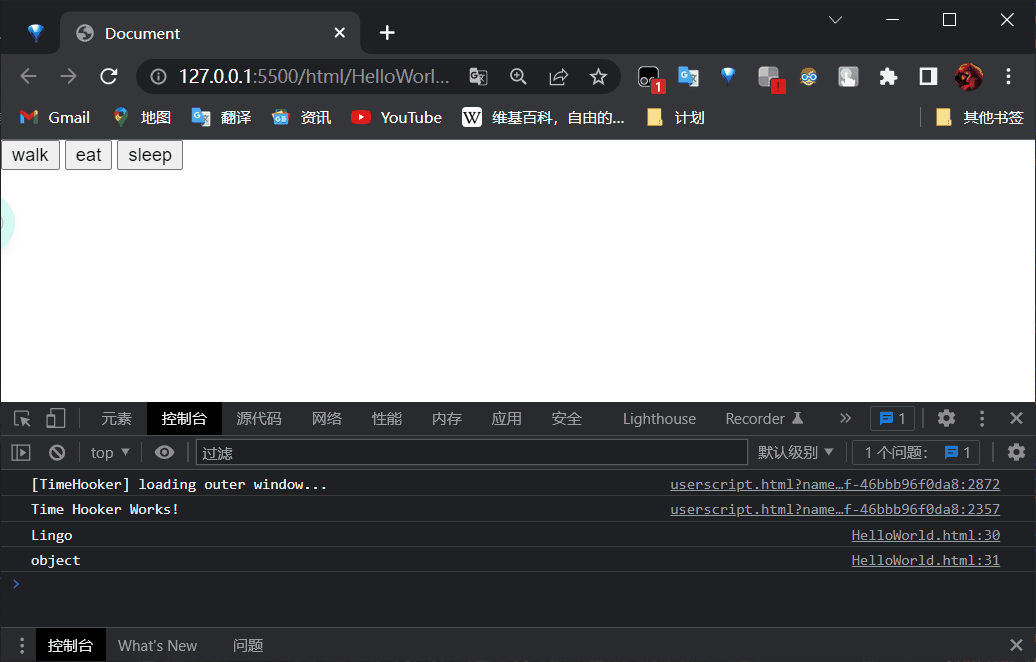Open the gray extension with red alert badge
1036x662 pixels.
[x=770, y=79]
